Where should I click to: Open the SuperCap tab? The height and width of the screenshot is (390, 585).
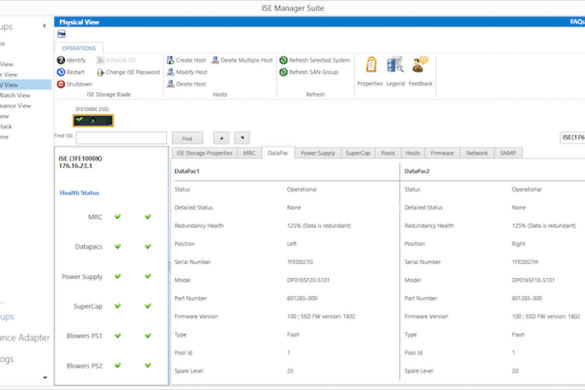point(358,153)
